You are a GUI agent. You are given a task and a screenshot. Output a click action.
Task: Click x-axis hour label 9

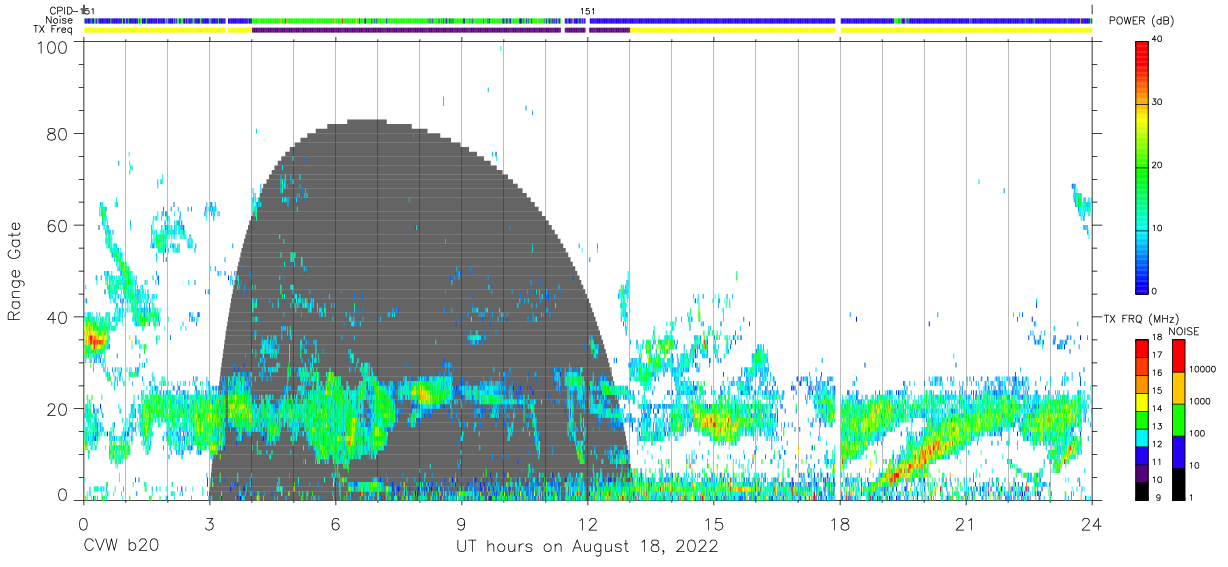pyautogui.click(x=462, y=525)
